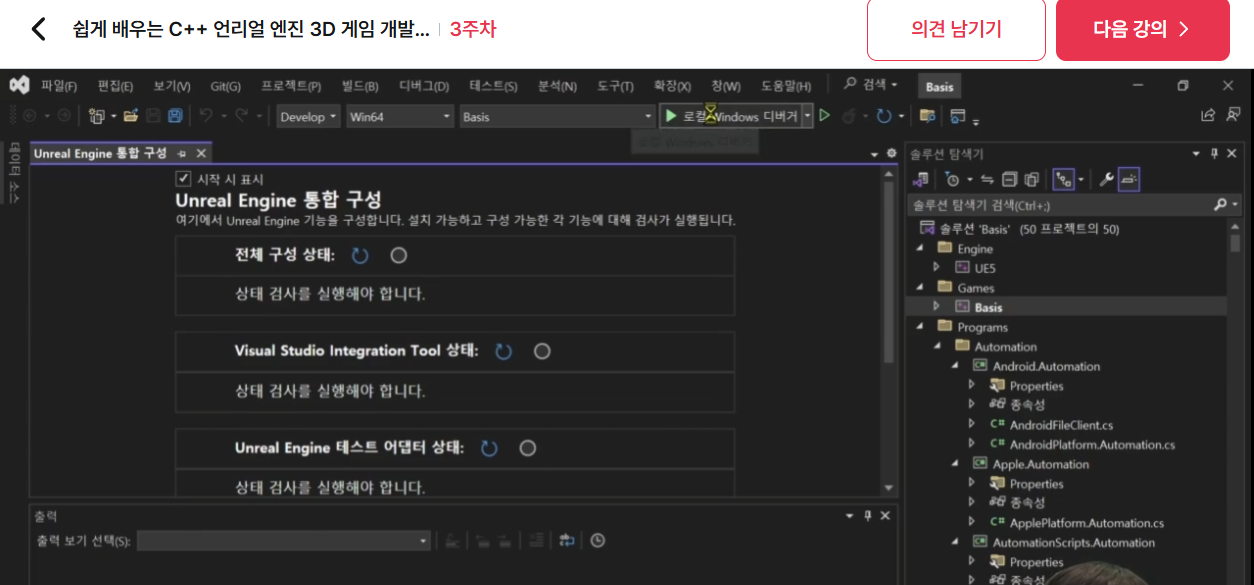This screenshot has height=585, width=1254.
Task: Collapse the Engine folder
Action: click(x=919, y=248)
